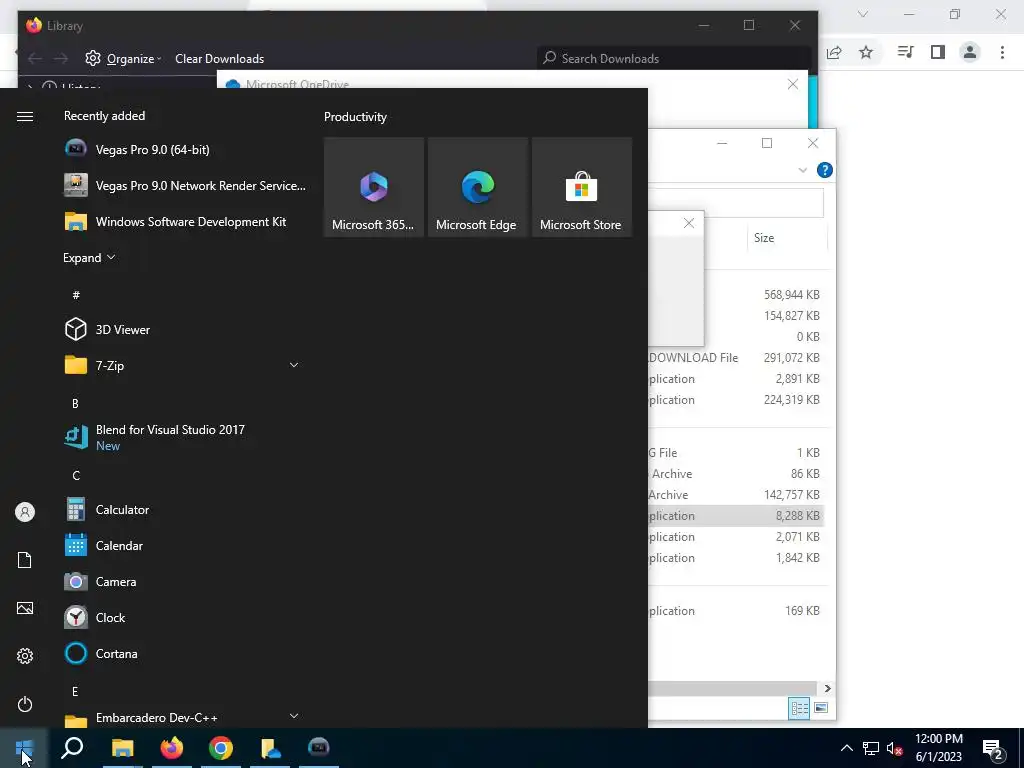Image resolution: width=1024 pixels, height=768 pixels.
Task: Open Settings gear in Start sidebar
Action: coord(25,656)
